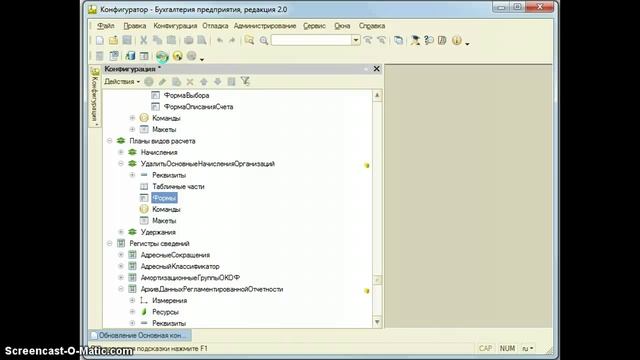
Task: Collapse the Планы видов расчета node
Action: click(x=109, y=141)
